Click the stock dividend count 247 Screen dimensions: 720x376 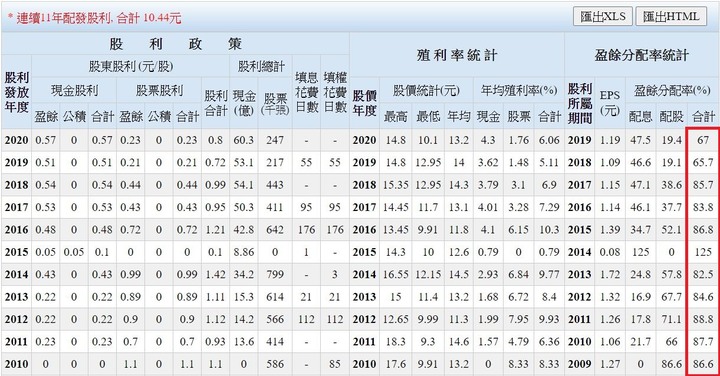pos(275,140)
